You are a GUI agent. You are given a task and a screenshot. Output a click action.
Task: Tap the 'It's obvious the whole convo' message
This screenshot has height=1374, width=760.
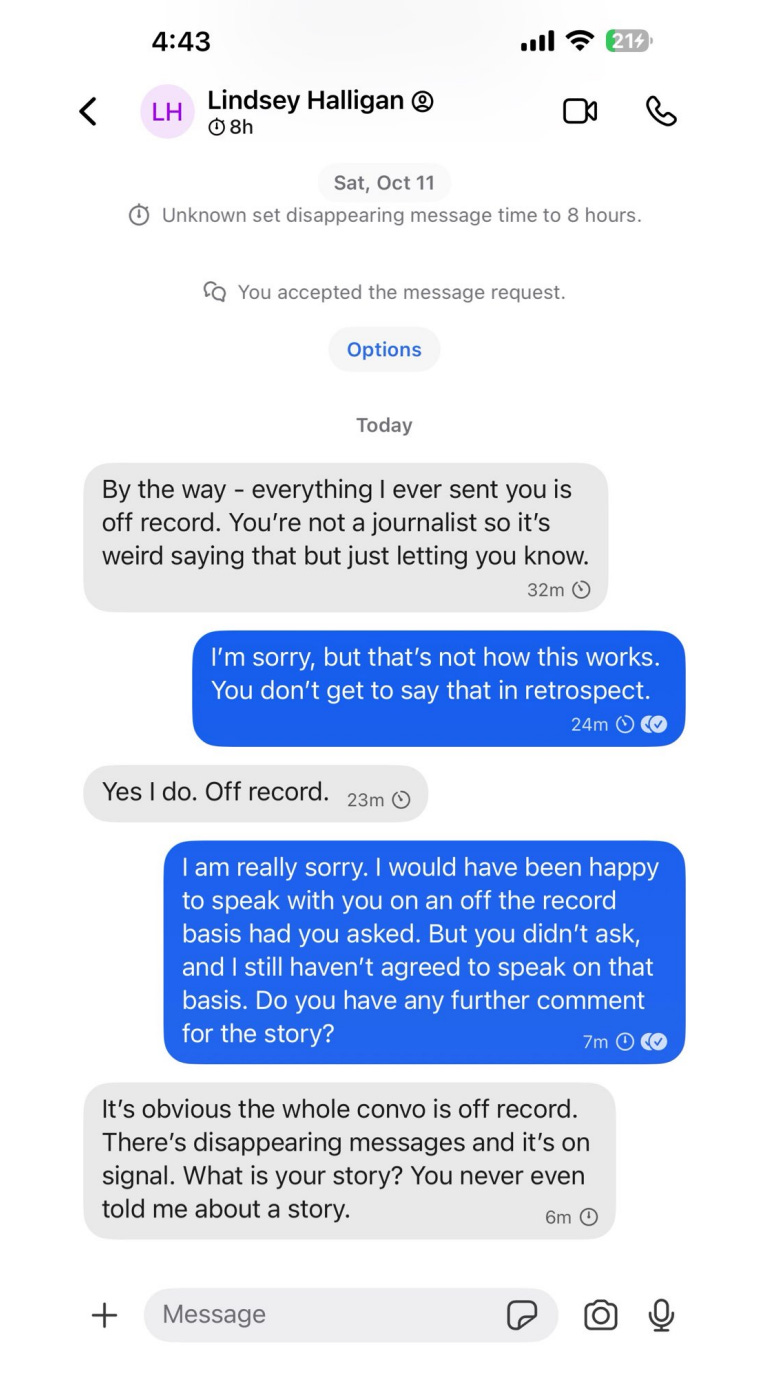349,1160
